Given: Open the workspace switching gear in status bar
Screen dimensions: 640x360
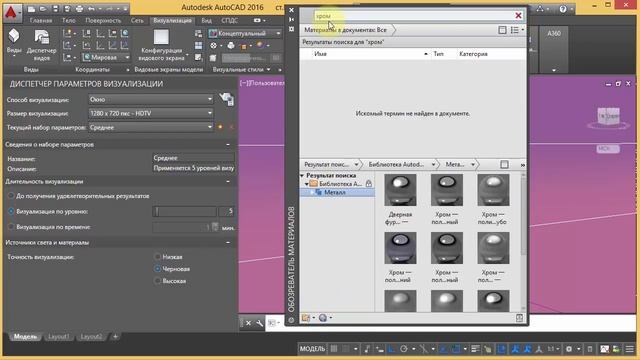Looking at the screenshot, I should (569, 349).
